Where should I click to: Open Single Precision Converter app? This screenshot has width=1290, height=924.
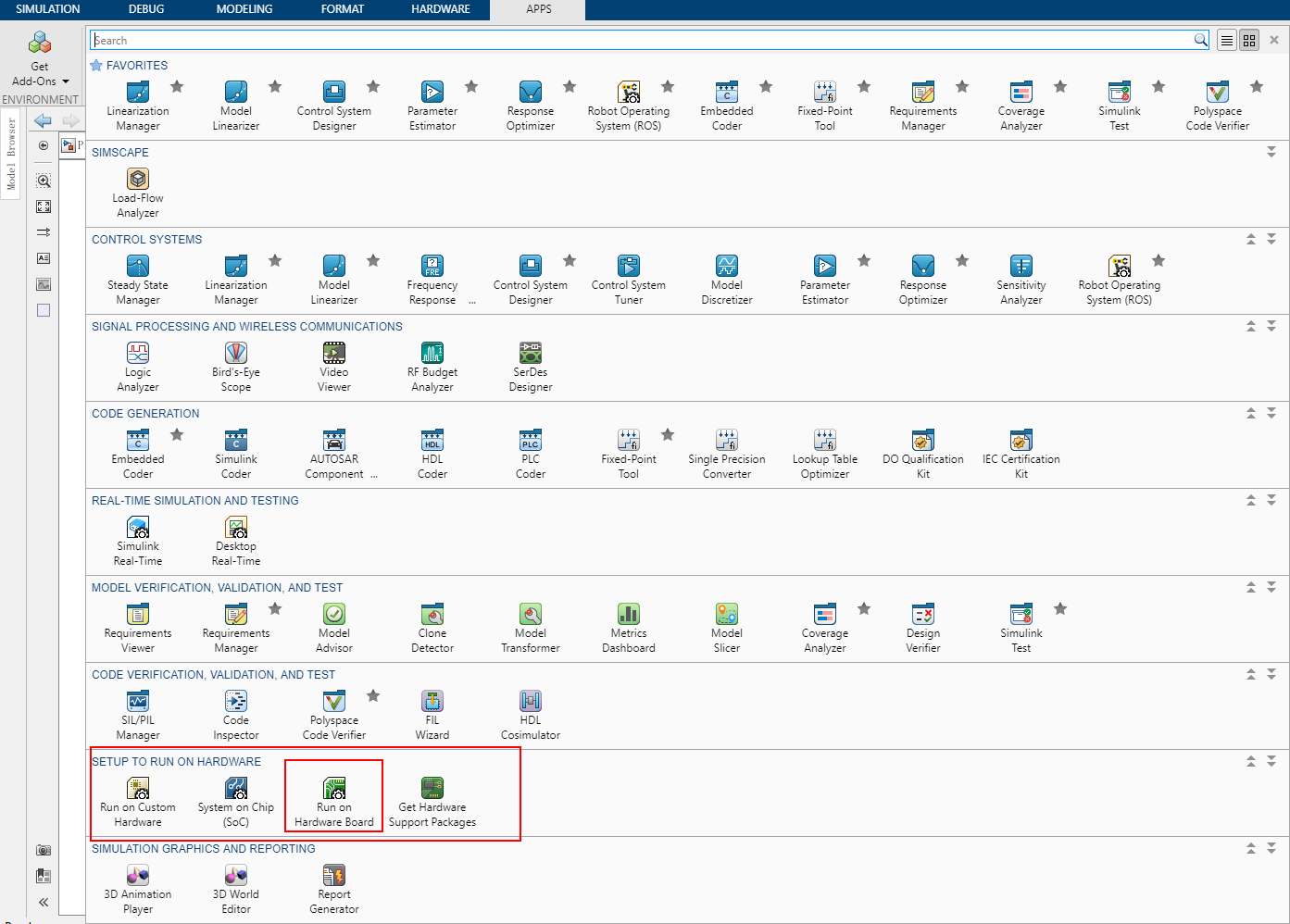tap(727, 454)
